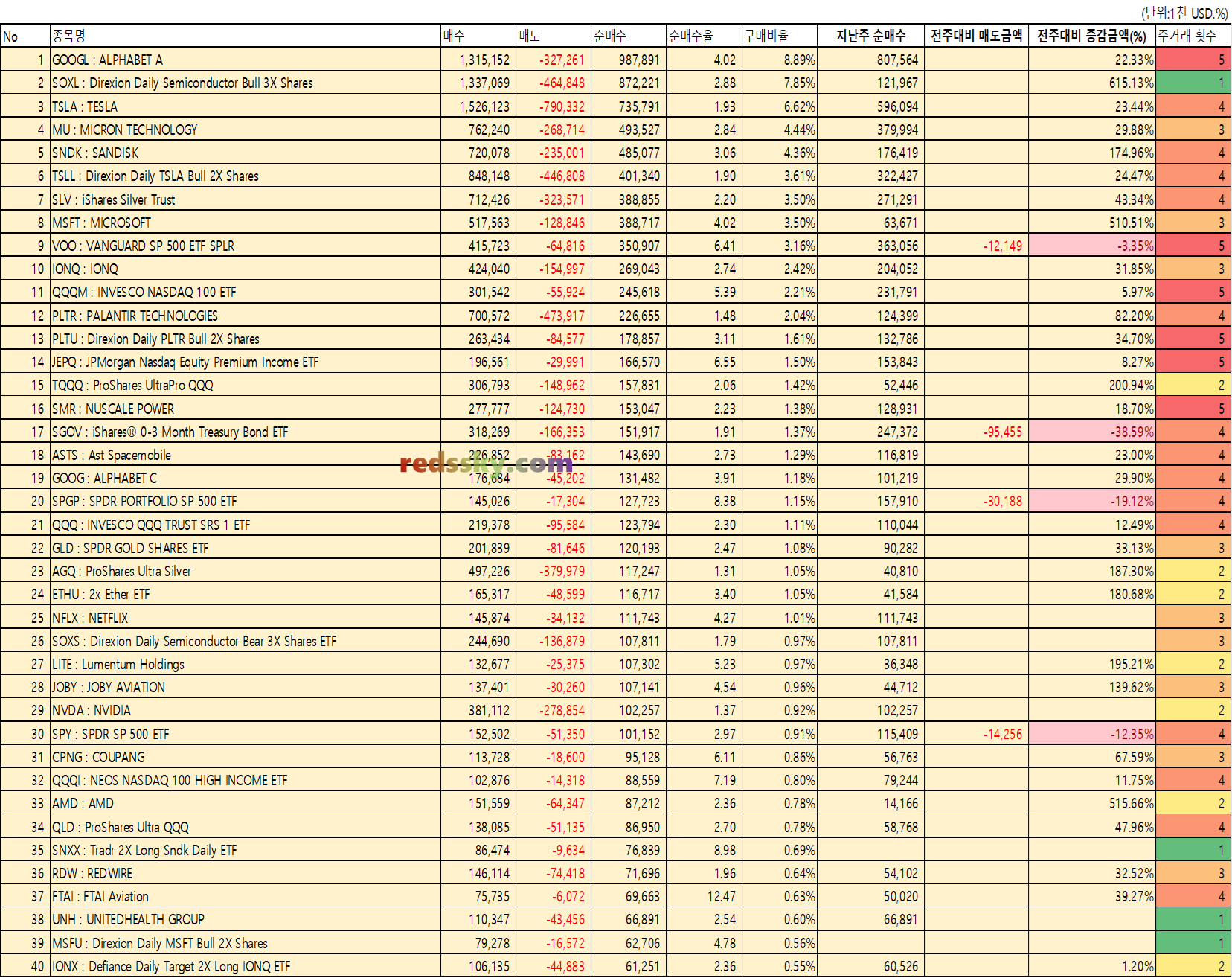Select SPY : SPDR SP 500 ETF cell
This screenshot has height=978, width=1232.
point(246,734)
